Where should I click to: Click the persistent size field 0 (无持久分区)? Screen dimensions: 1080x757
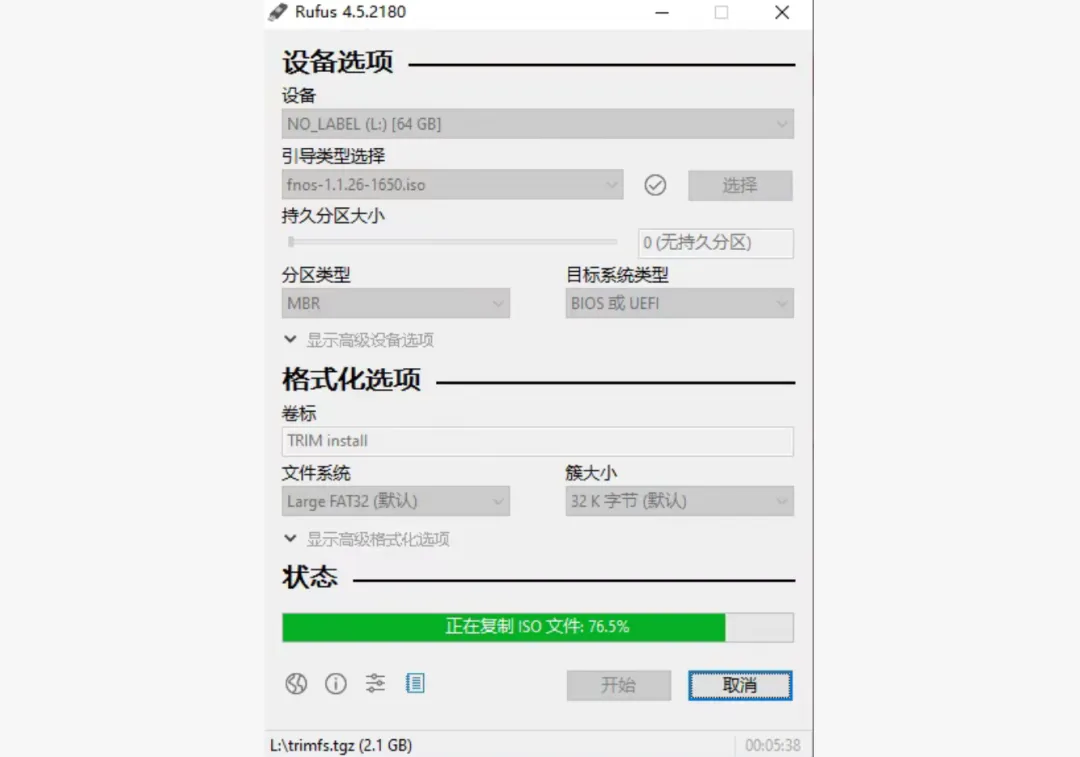click(x=716, y=243)
